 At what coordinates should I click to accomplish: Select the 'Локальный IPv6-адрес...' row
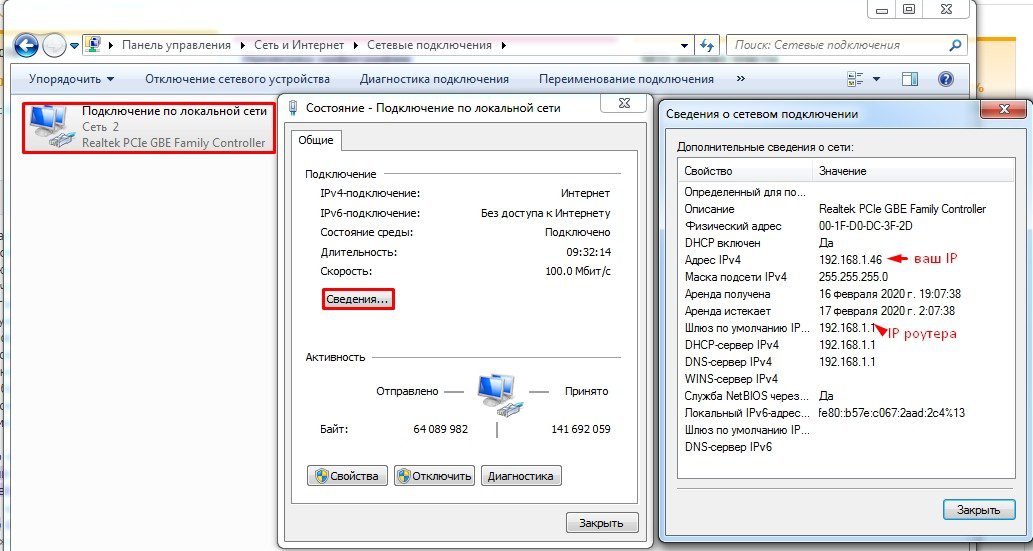click(846, 413)
